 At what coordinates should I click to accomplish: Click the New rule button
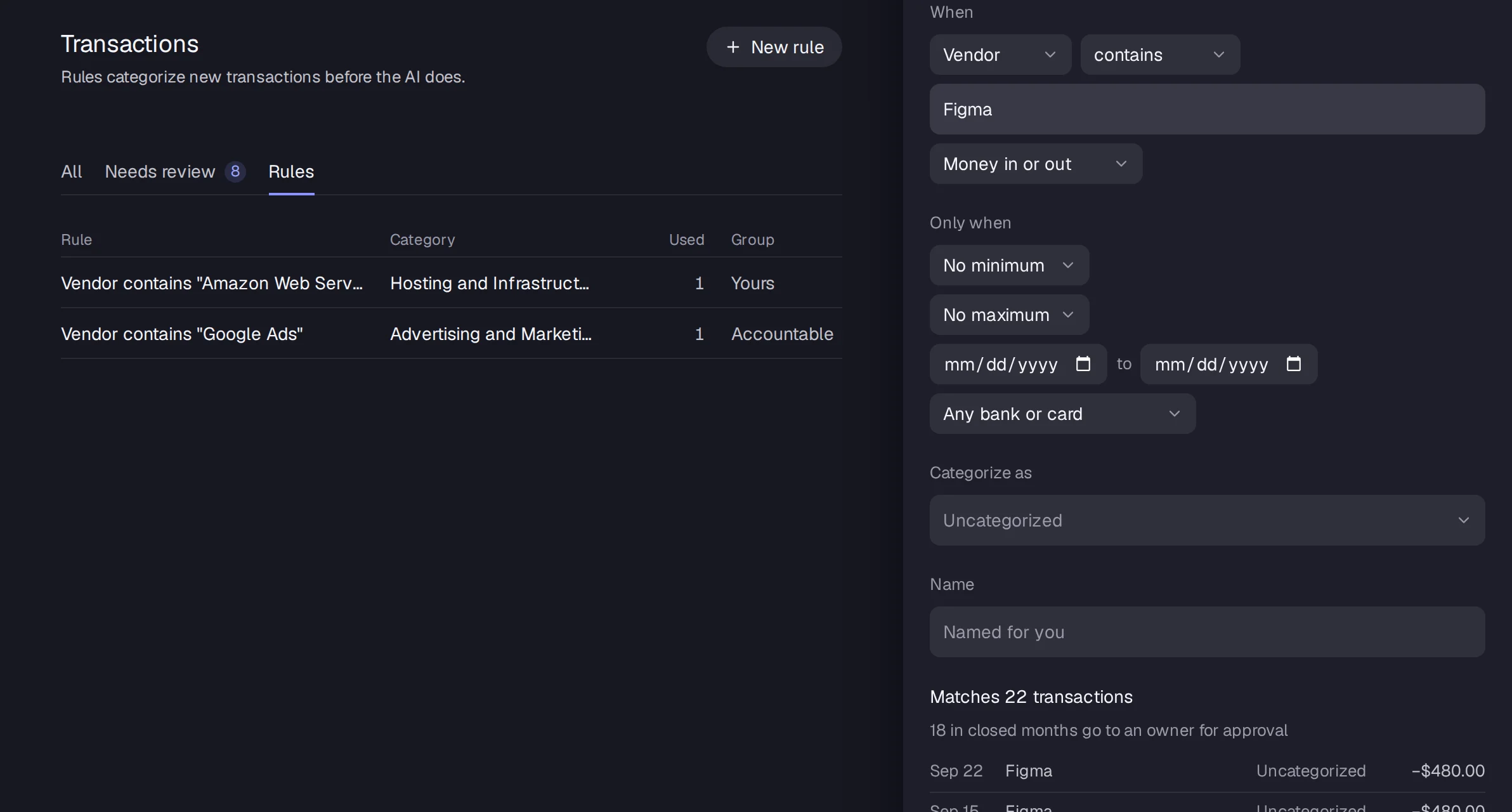(x=774, y=47)
